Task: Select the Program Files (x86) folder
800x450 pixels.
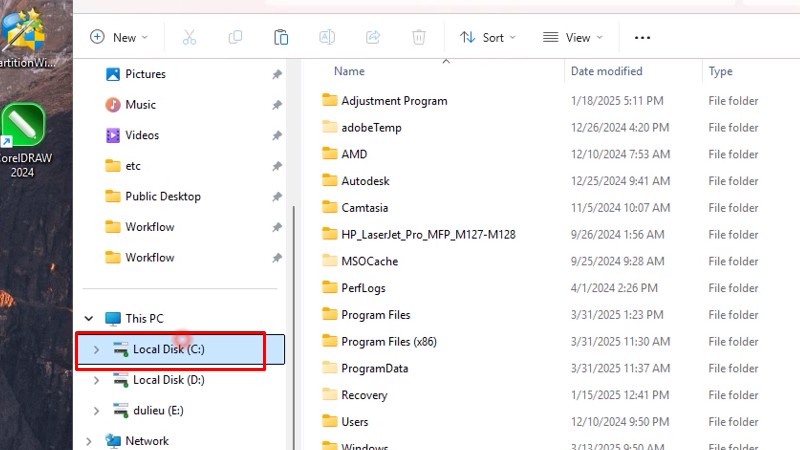Action: [389, 342]
